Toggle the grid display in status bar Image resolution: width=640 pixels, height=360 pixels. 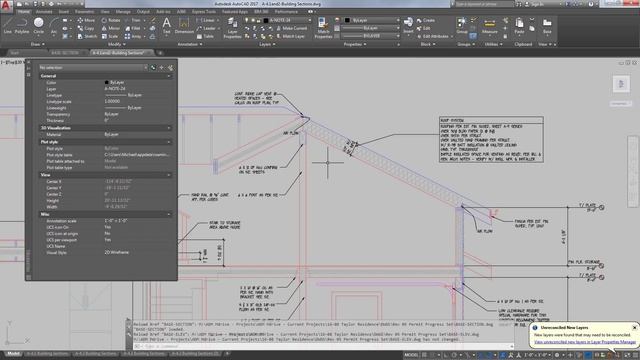(x=424, y=355)
